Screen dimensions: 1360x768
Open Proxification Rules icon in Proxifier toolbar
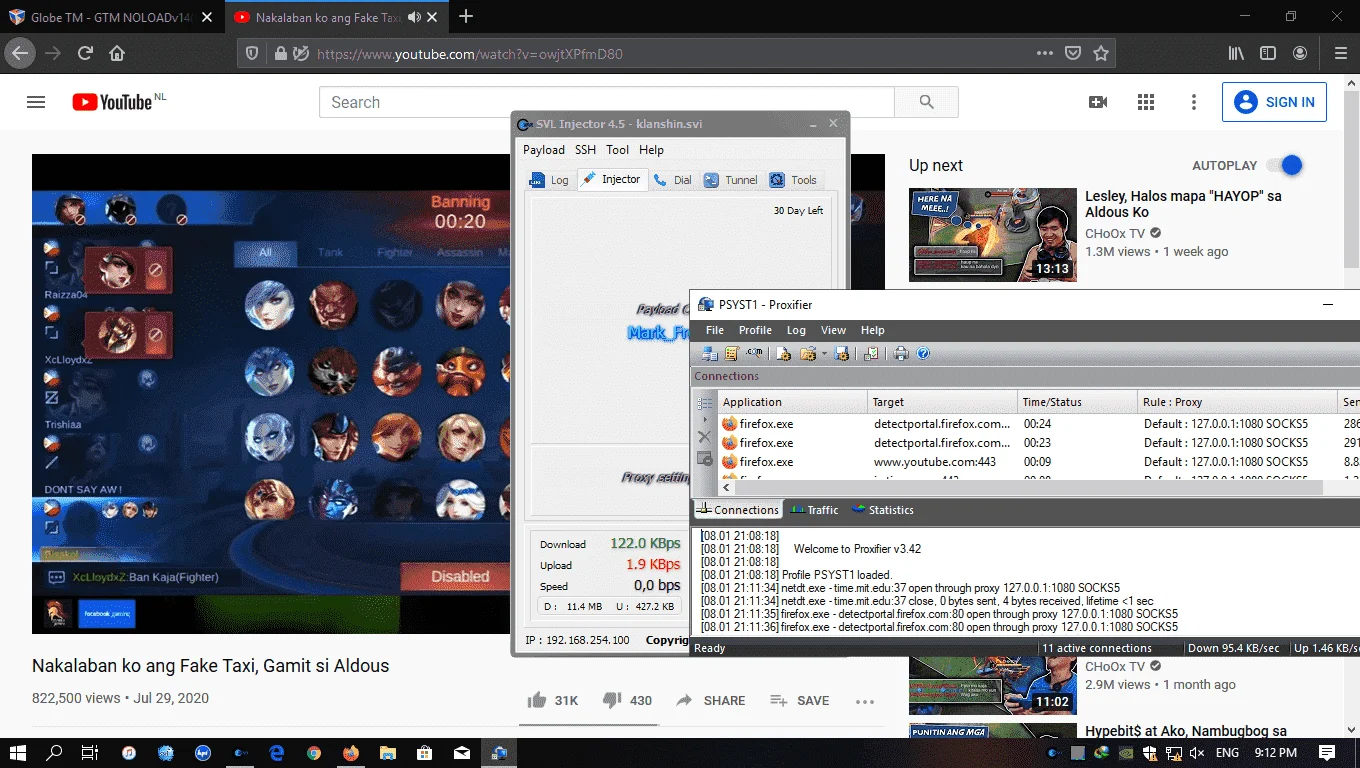(732, 353)
